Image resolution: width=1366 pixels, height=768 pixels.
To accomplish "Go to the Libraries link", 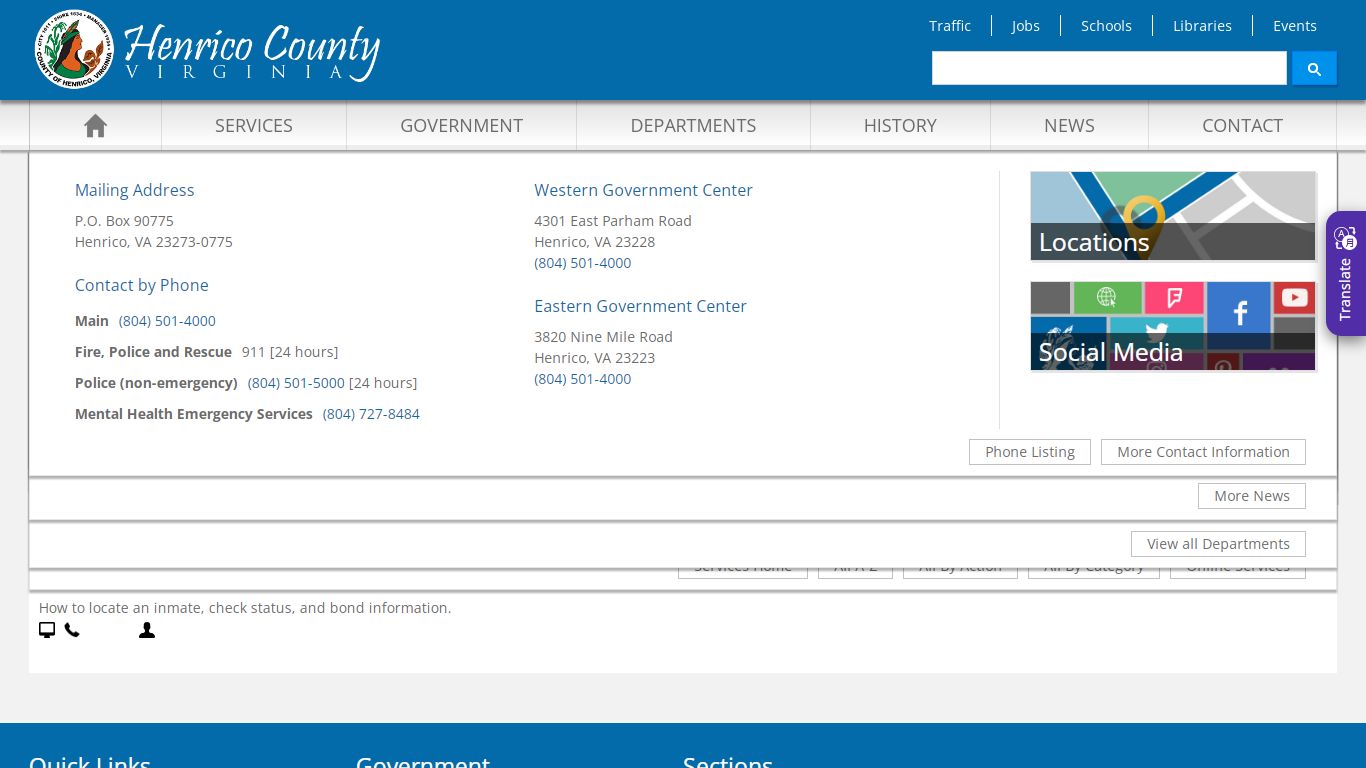I will (x=1202, y=26).
